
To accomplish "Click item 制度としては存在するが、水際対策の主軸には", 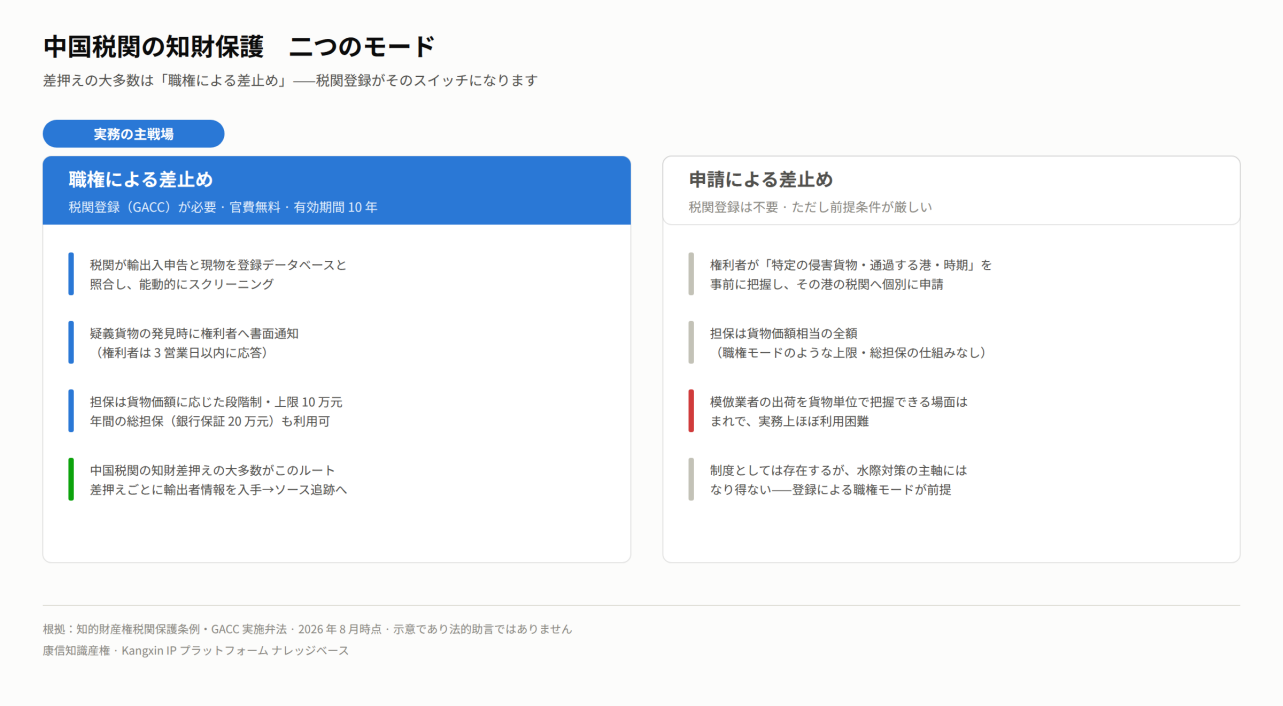I will point(839,470).
